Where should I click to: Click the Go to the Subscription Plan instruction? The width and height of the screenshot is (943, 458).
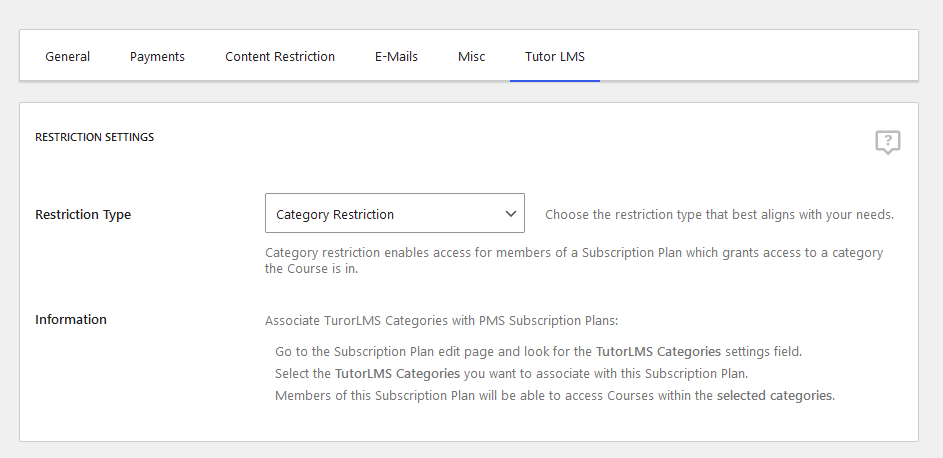pos(538,352)
